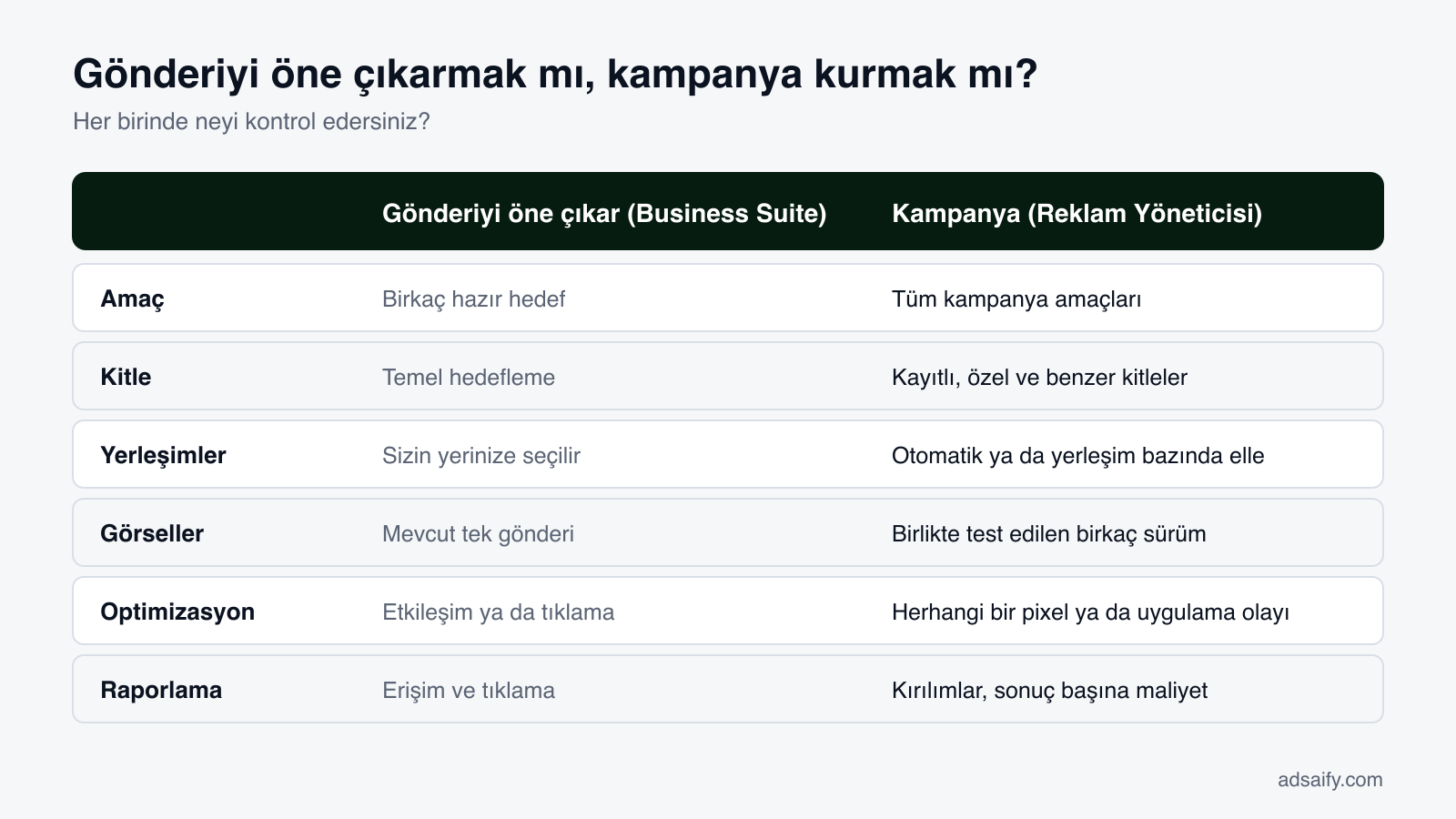Click 'Herhangi bir pixel ya da uygulama olayı' cell
The height and width of the screenshot is (819, 1456).
pyautogui.click(x=1090, y=612)
